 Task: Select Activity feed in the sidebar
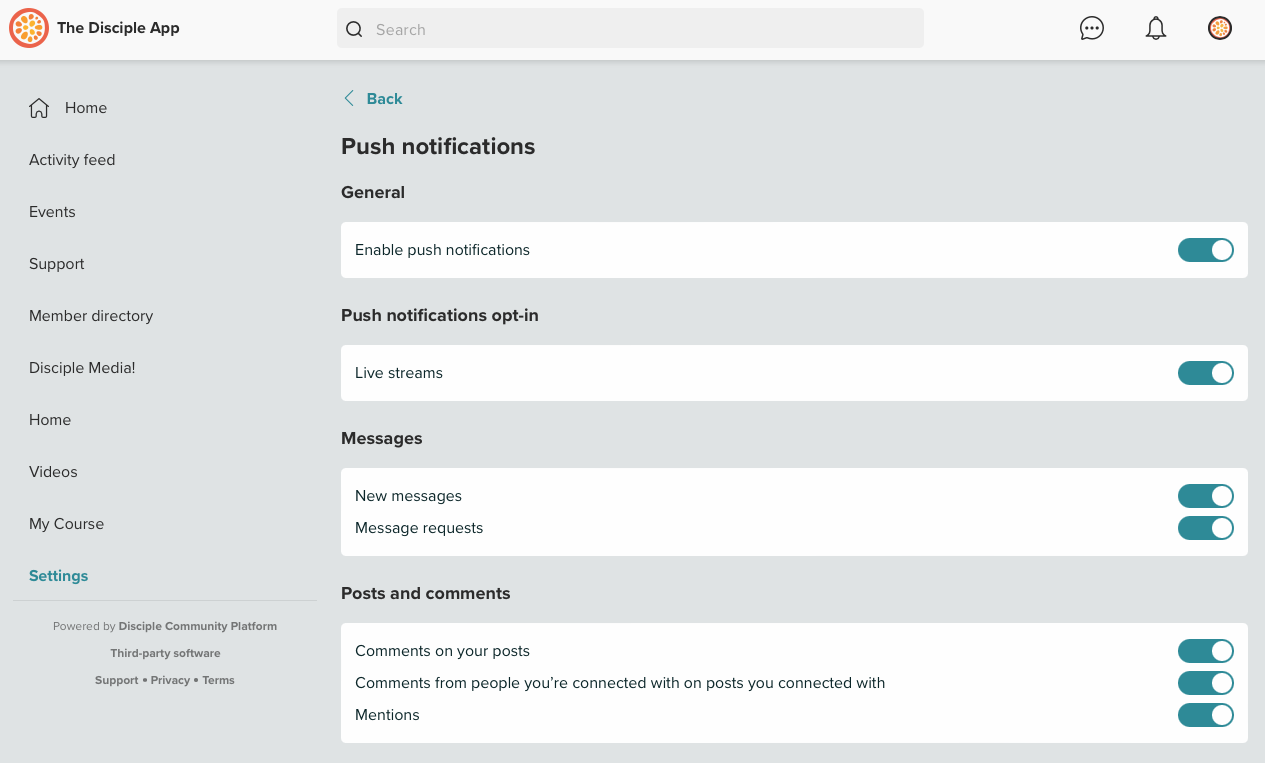(x=72, y=160)
